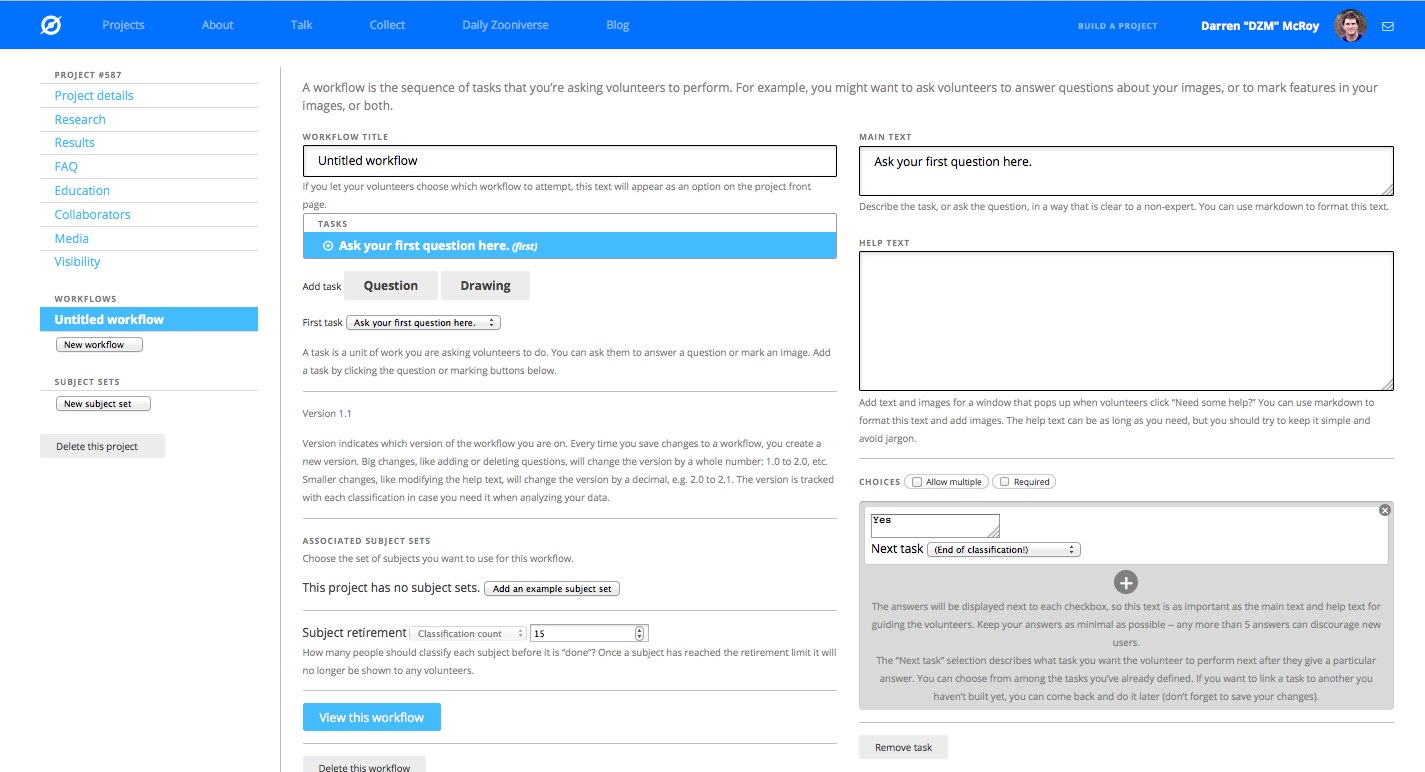Click the Zooniverse logo icon

[51, 25]
